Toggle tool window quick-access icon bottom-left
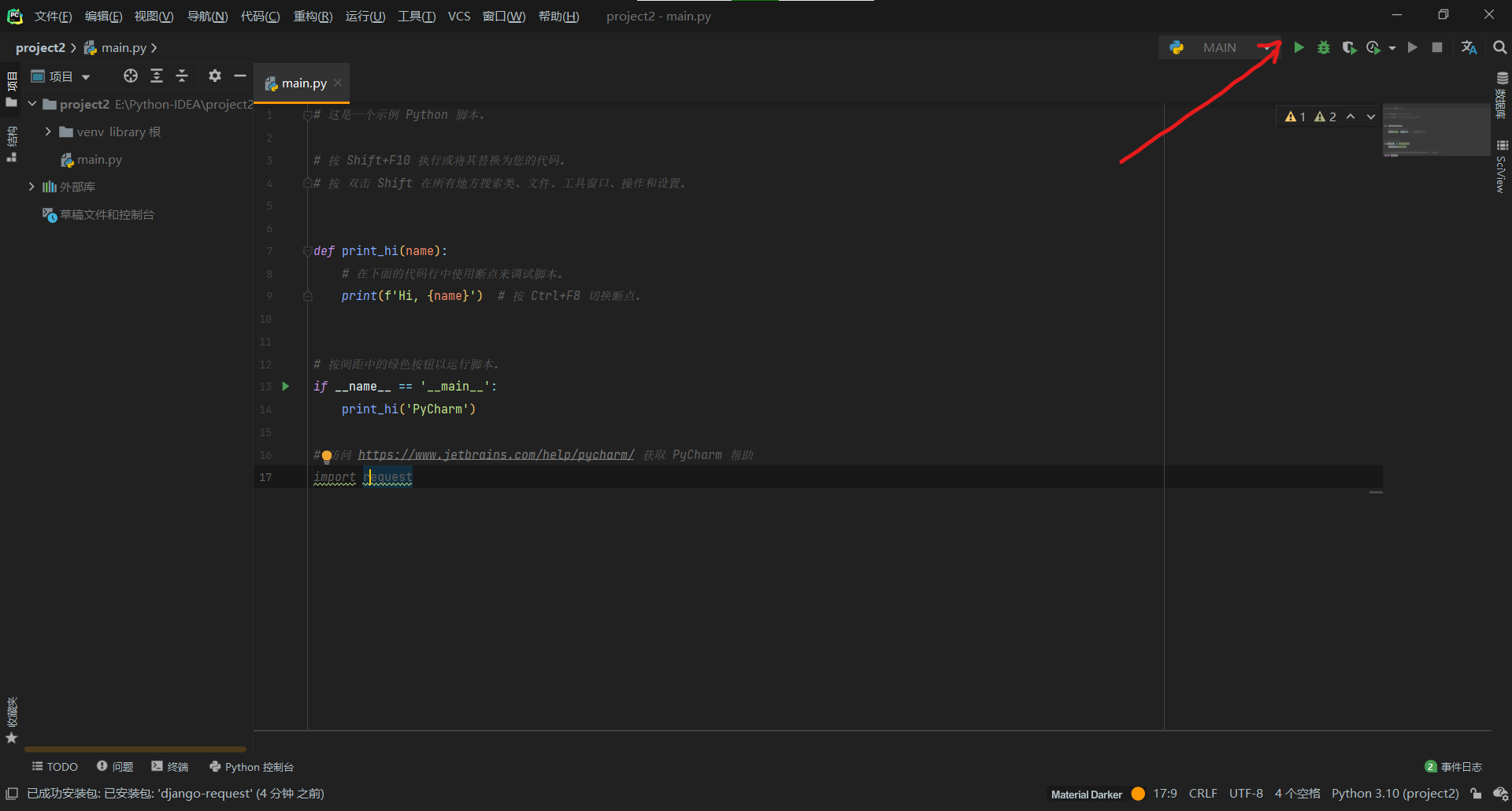Screen dimensions: 1512x811 [12, 794]
